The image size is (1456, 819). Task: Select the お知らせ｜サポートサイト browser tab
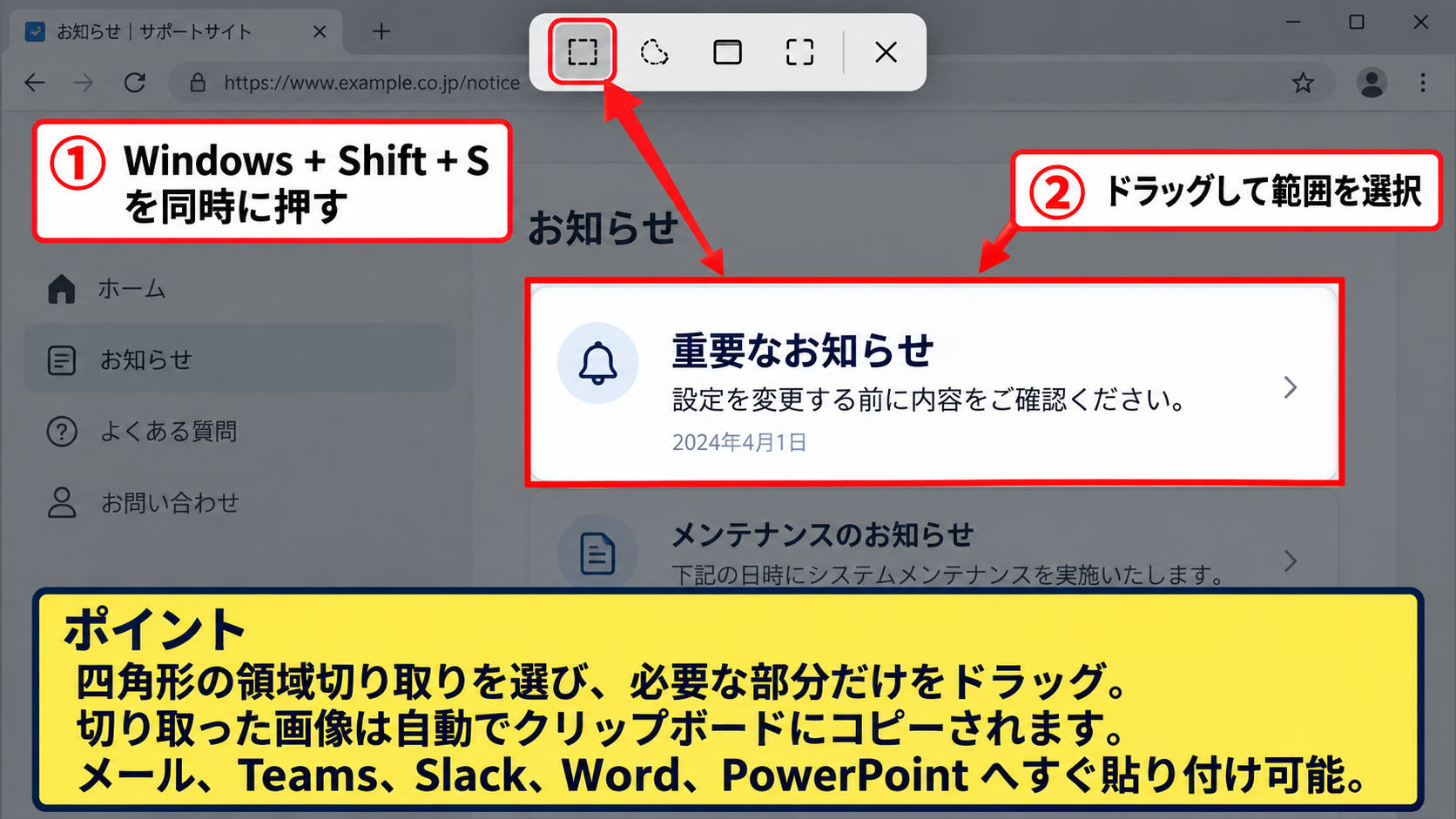coord(177,32)
